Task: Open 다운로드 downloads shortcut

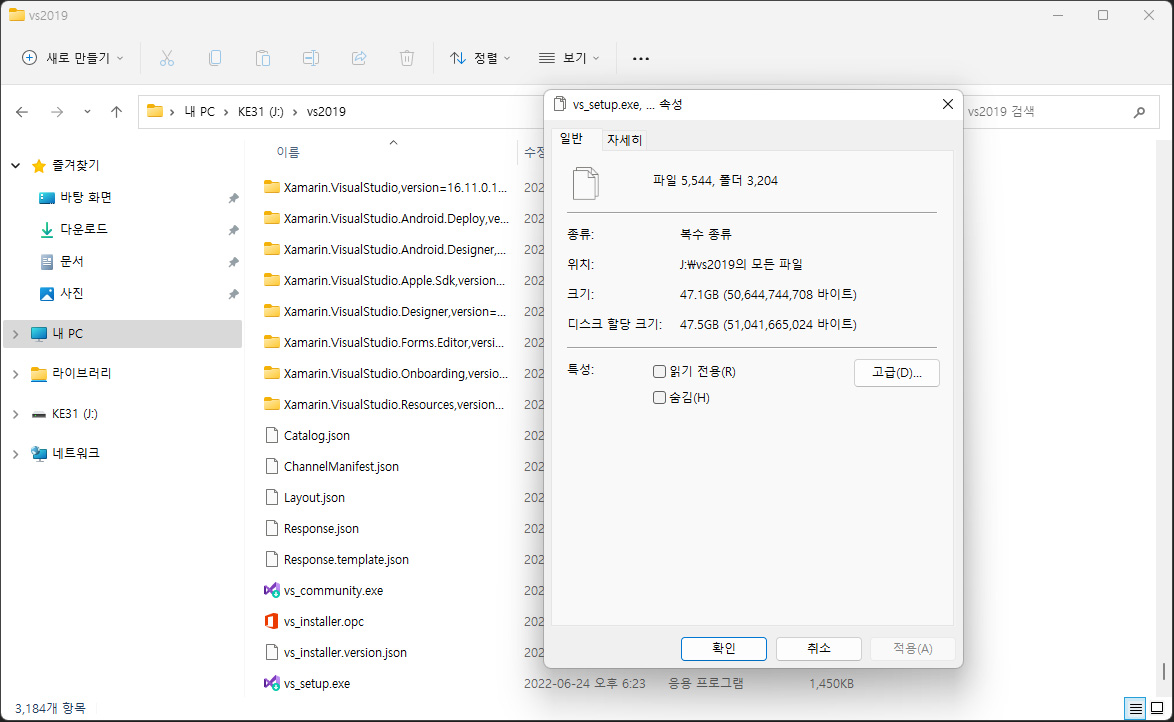Action: 73,229
